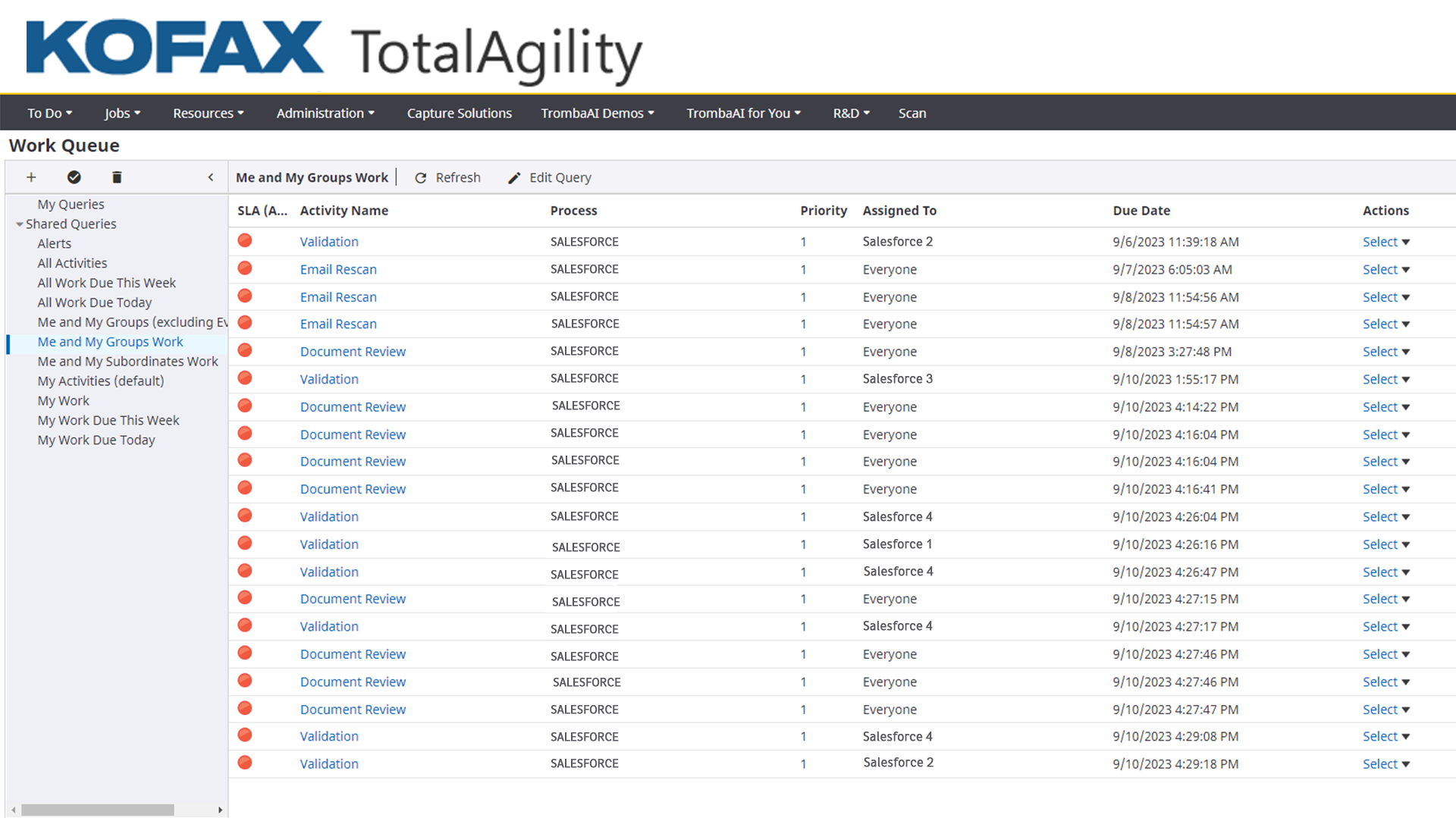Click the red SLA status dot in first row
This screenshot has height=818, width=1456.
tap(245, 241)
